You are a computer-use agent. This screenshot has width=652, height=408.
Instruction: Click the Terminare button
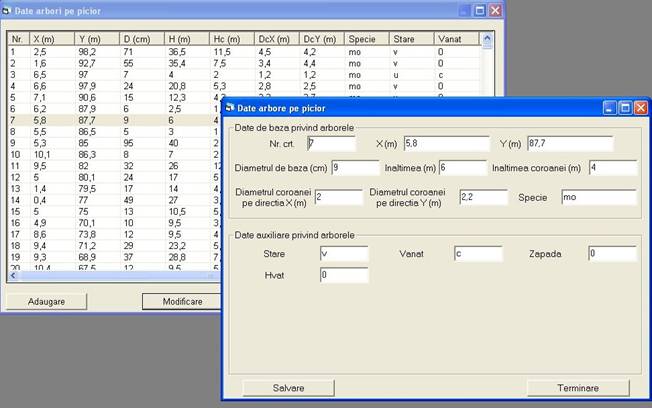click(578, 388)
